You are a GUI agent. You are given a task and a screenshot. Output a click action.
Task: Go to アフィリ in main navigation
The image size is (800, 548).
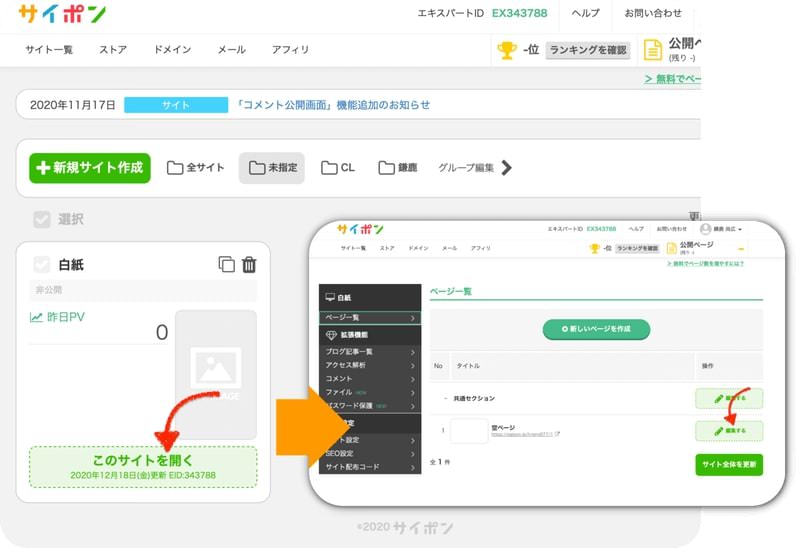tap(290, 49)
